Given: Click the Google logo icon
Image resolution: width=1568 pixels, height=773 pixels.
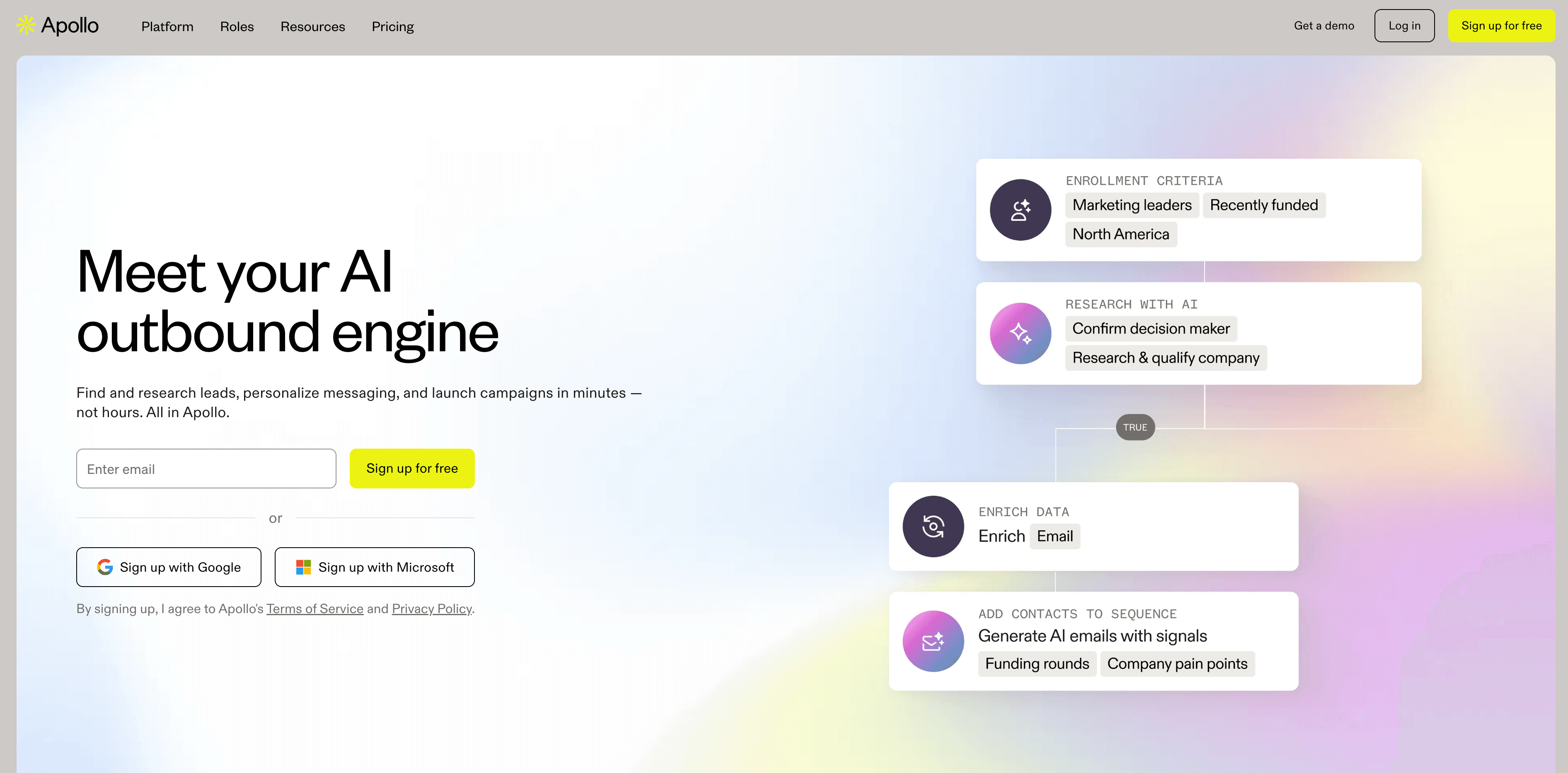Looking at the screenshot, I should pos(105,567).
